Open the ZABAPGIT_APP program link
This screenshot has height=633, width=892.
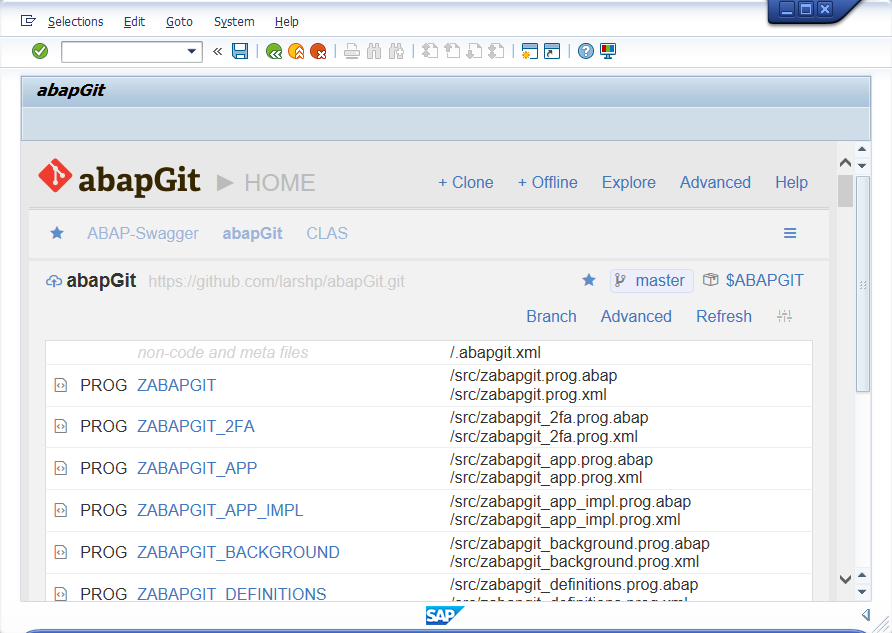(x=197, y=468)
